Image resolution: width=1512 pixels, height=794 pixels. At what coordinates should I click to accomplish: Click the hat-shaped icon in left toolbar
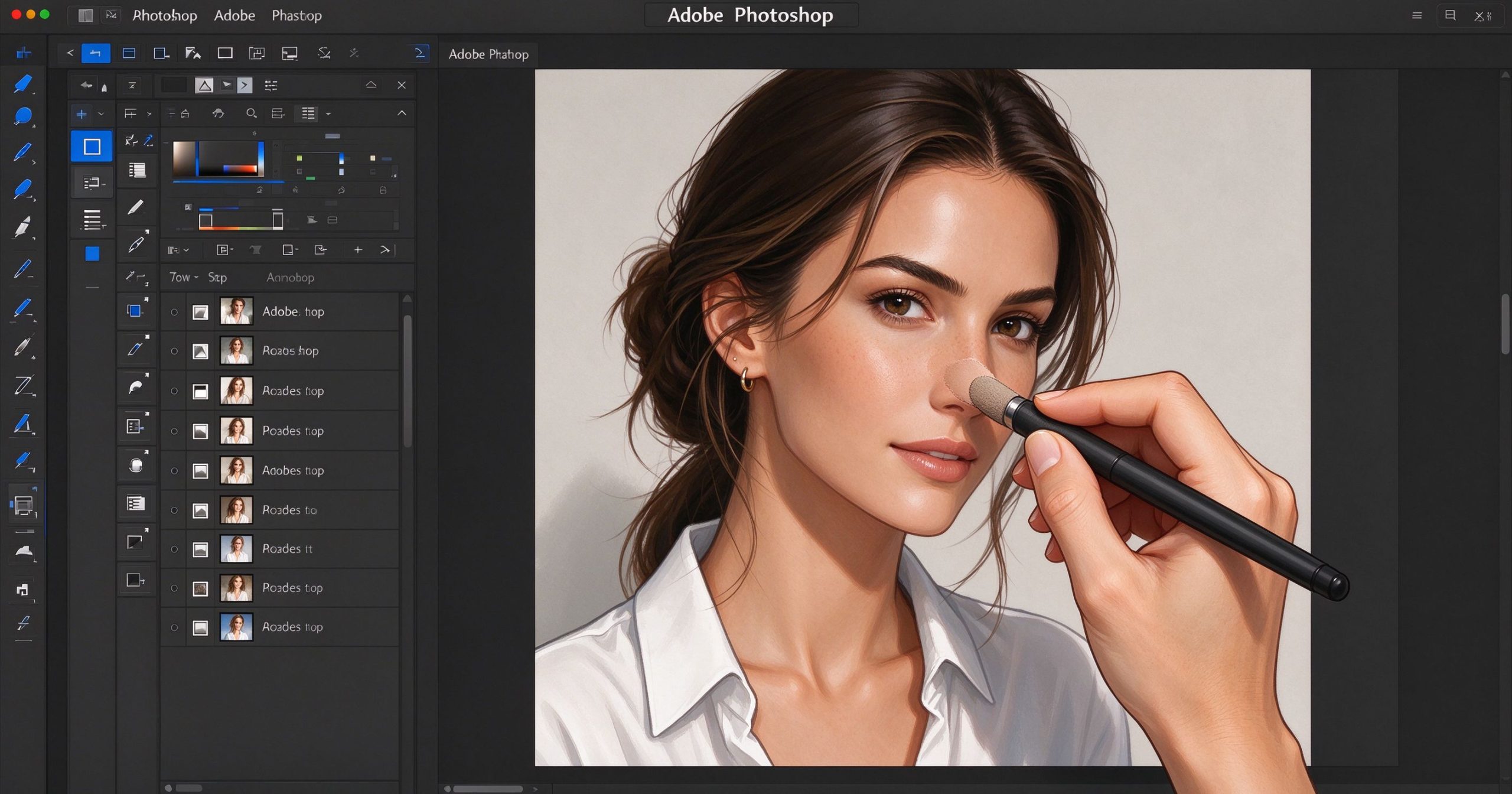pyautogui.click(x=24, y=551)
